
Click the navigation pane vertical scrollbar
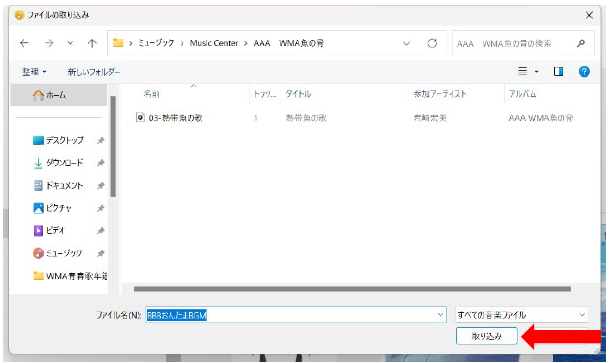click(113, 147)
